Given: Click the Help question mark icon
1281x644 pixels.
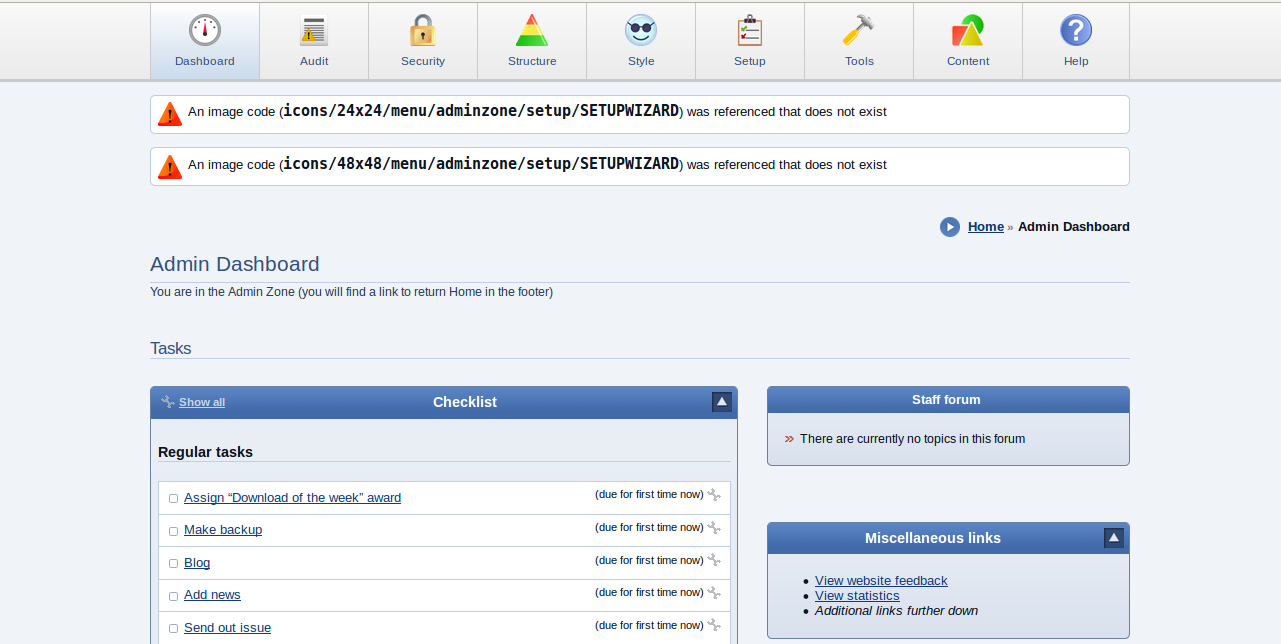Looking at the screenshot, I should click(1076, 31).
